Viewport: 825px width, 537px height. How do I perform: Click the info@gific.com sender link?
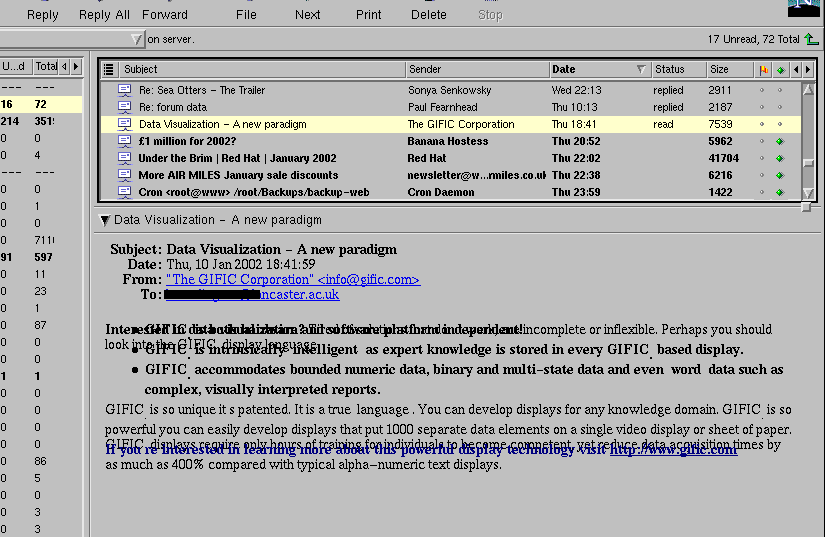[293, 279]
